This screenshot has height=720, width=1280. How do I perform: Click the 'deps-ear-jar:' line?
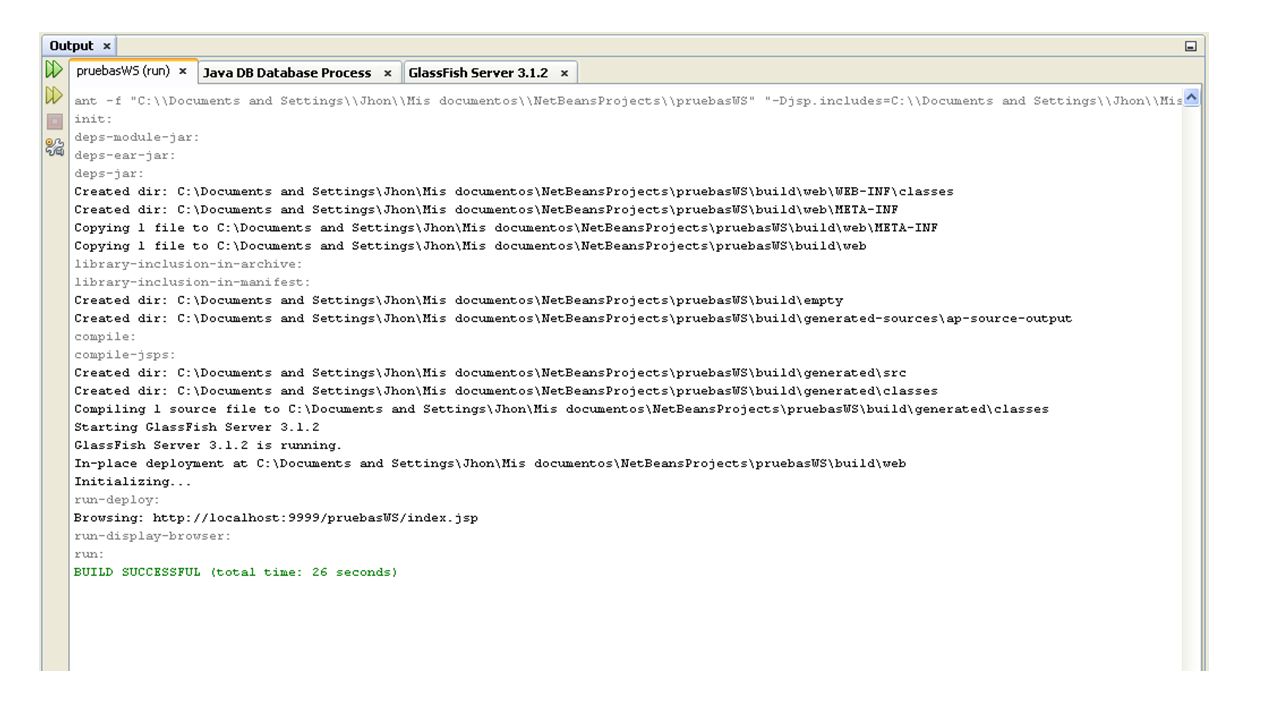(125, 155)
